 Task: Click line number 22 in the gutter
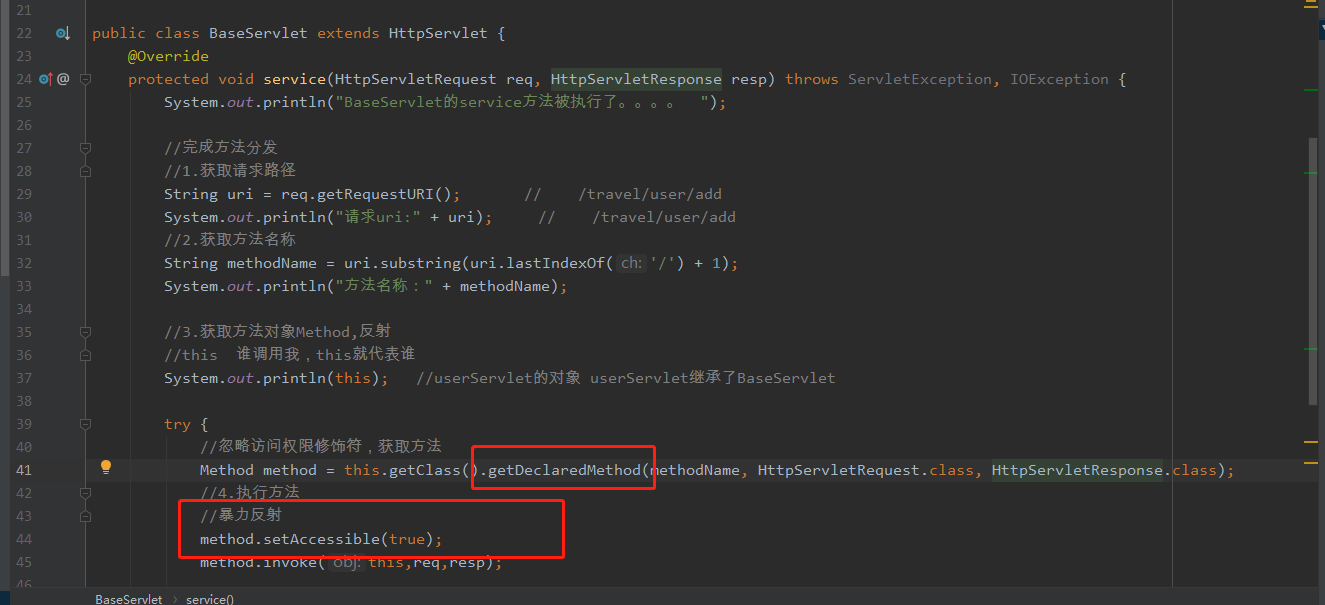24,33
